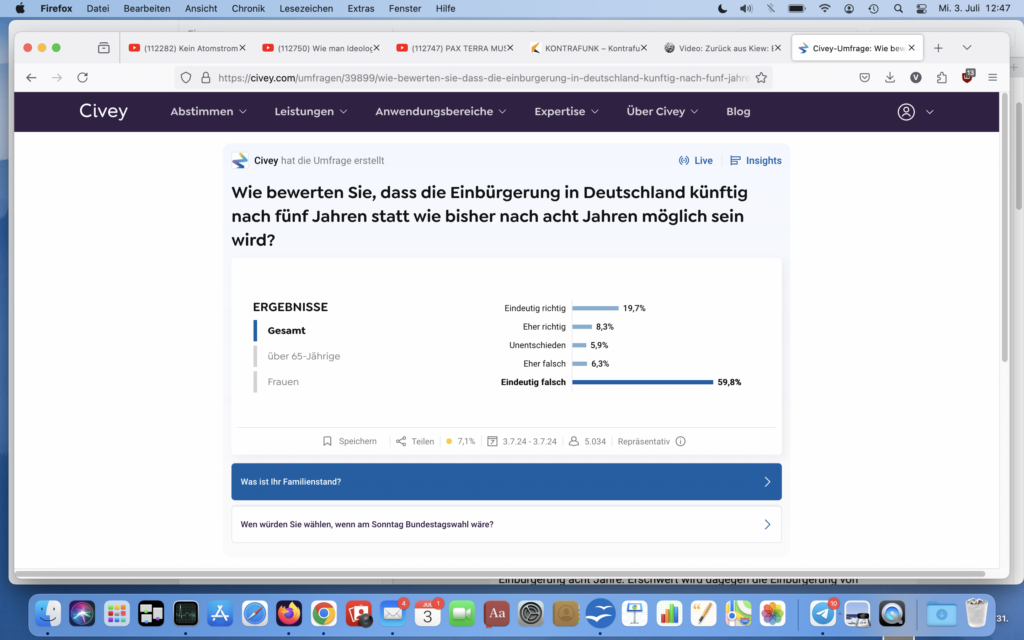Image resolution: width=1024 pixels, height=640 pixels.
Task: Switch results to über 65-Jährige
Action: tap(303, 356)
